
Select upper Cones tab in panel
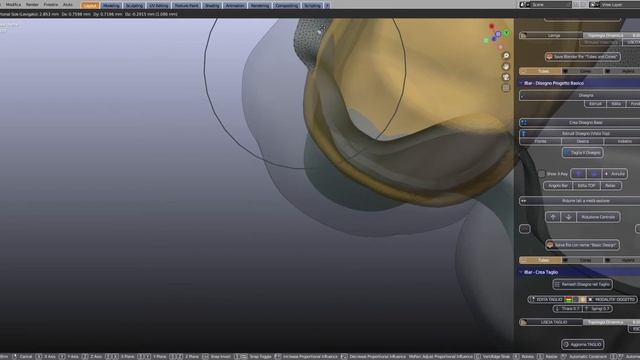coord(582,71)
